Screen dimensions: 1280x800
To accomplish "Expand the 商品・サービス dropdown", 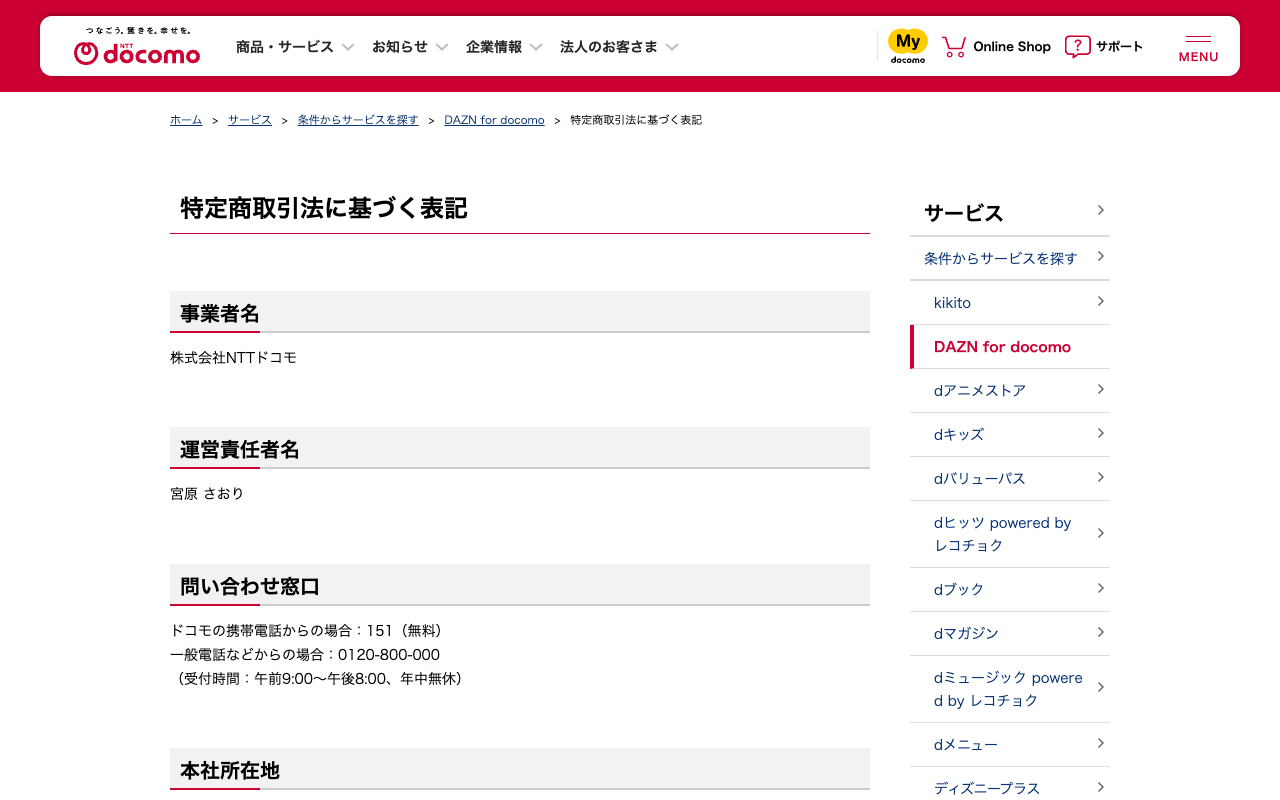I will click(x=296, y=47).
